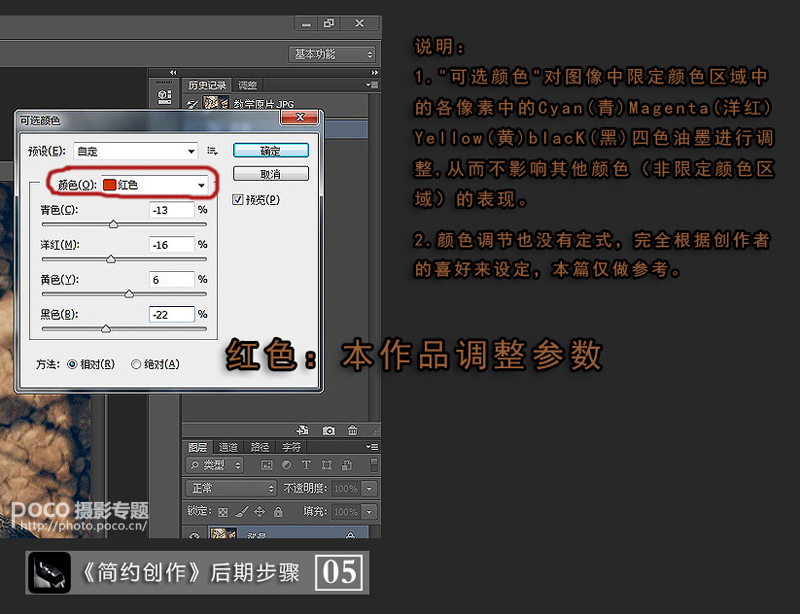This screenshot has width=800, height=614.
Task: Click the shape layer filter icon
Action: click(327, 465)
